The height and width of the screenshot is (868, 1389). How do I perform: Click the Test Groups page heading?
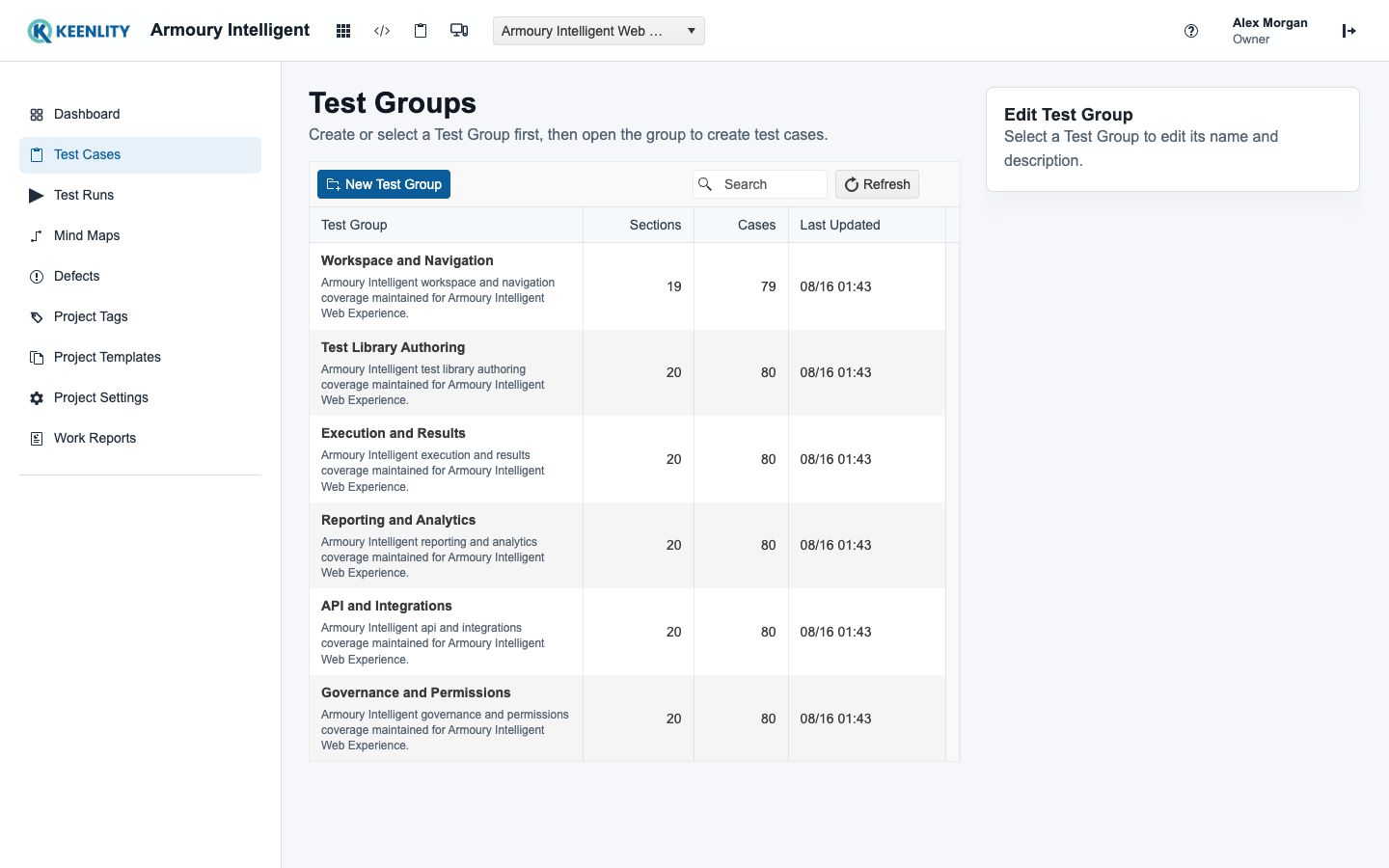pyautogui.click(x=393, y=103)
